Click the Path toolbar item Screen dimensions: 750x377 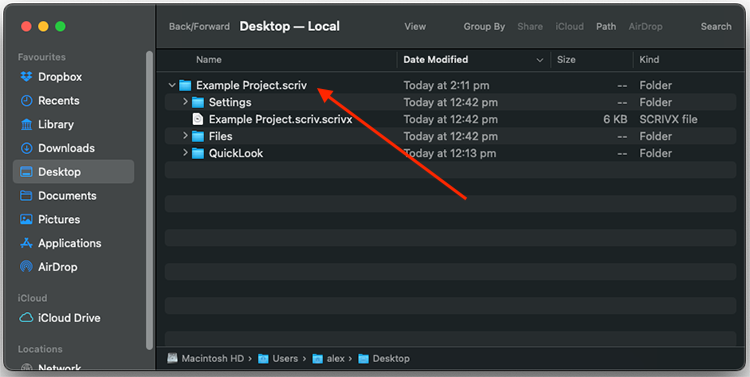pos(606,27)
